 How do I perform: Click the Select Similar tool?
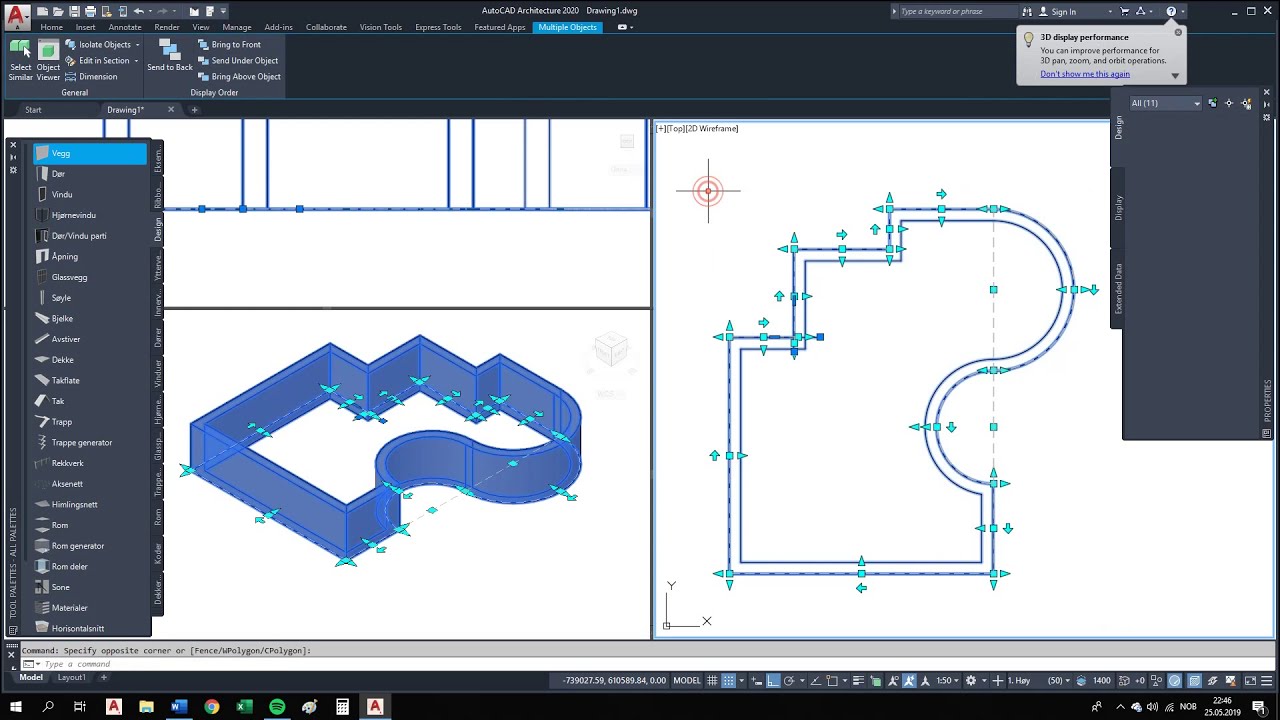point(21,61)
